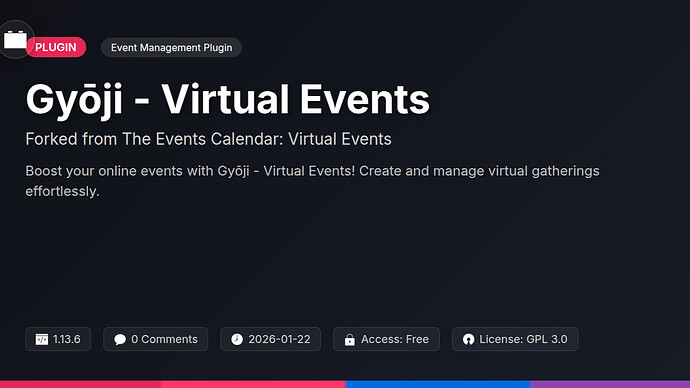
Task: Click the 2026-01-22 date text
Action: (279, 339)
